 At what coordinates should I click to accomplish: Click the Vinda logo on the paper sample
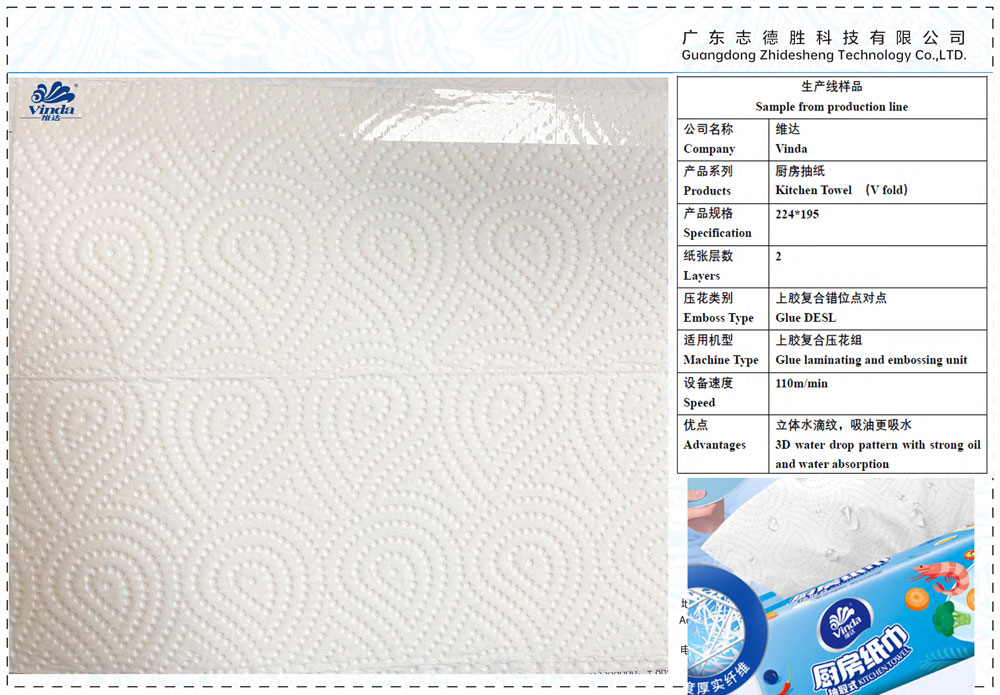click(x=52, y=101)
